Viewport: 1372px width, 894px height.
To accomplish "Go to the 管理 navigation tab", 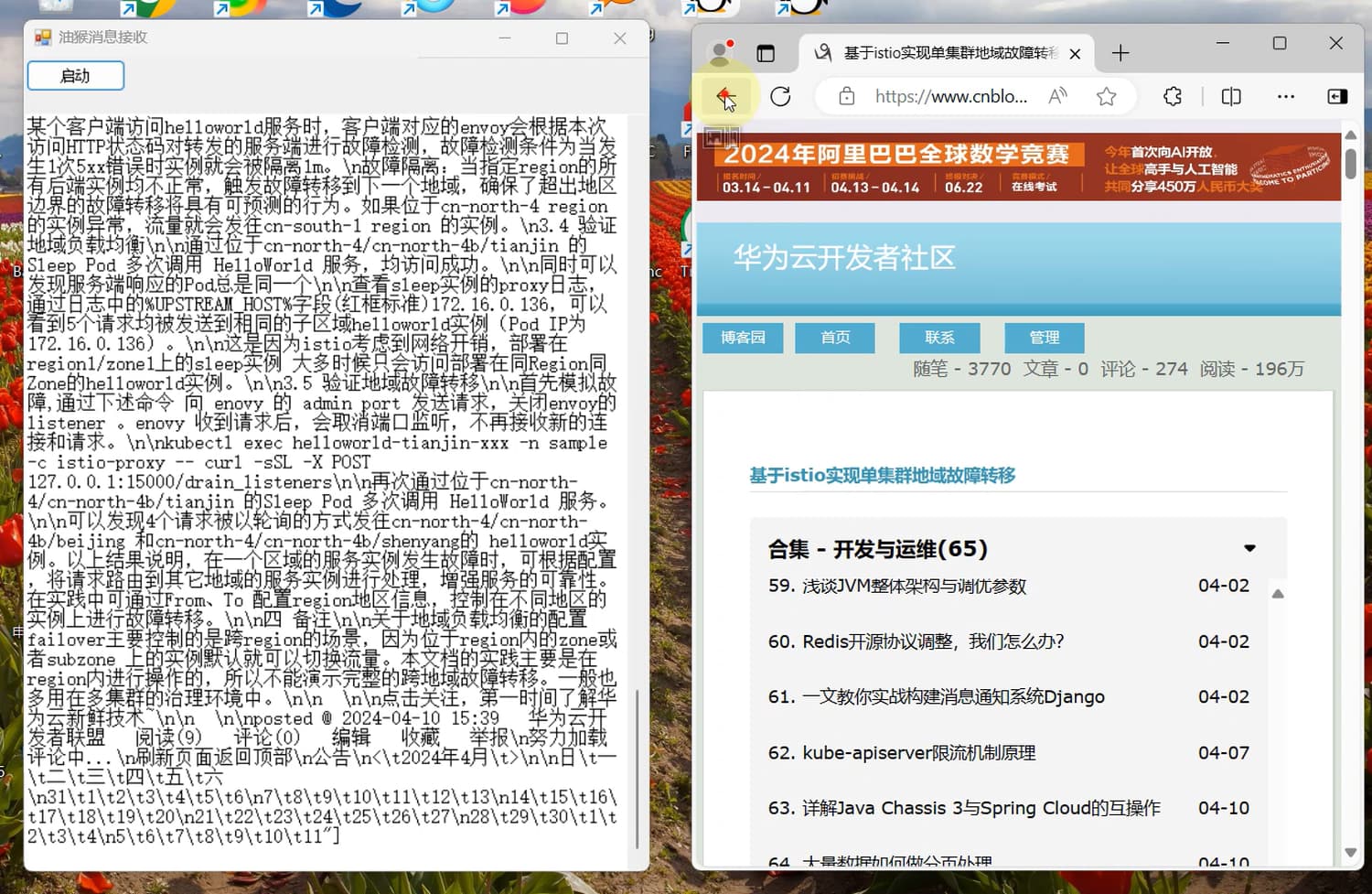I will pyautogui.click(x=1044, y=338).
